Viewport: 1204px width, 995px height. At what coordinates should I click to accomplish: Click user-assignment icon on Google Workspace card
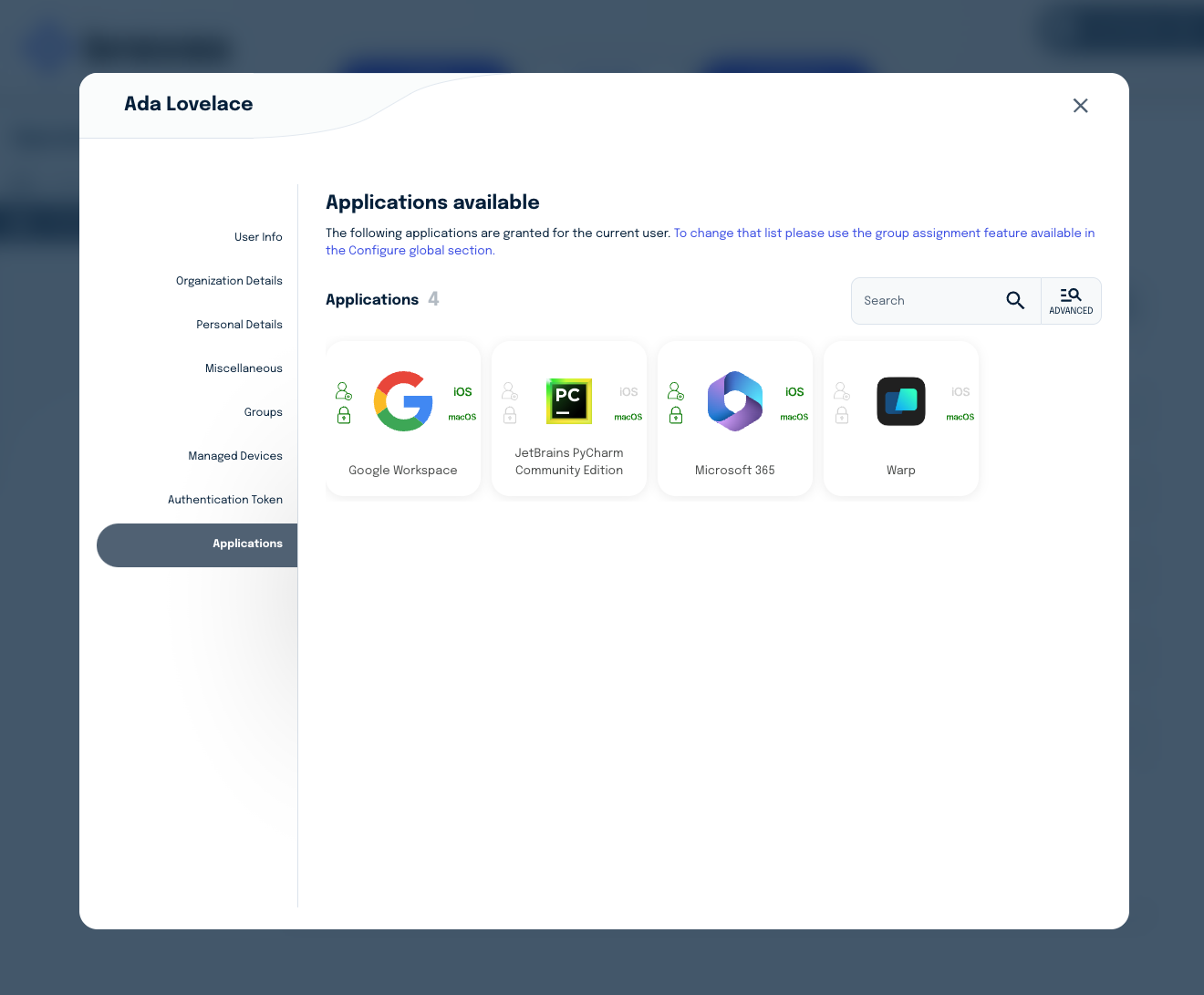[343, 391]
